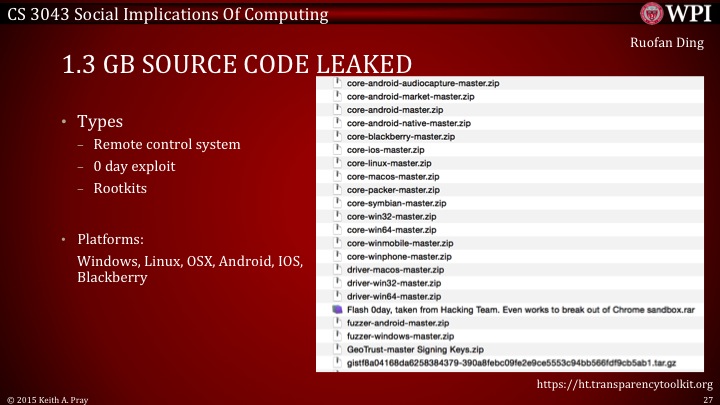Click file icon beside GeoTrust-master Signing Keys.zip
Screen dimensions: 720x405
(338, 349)
